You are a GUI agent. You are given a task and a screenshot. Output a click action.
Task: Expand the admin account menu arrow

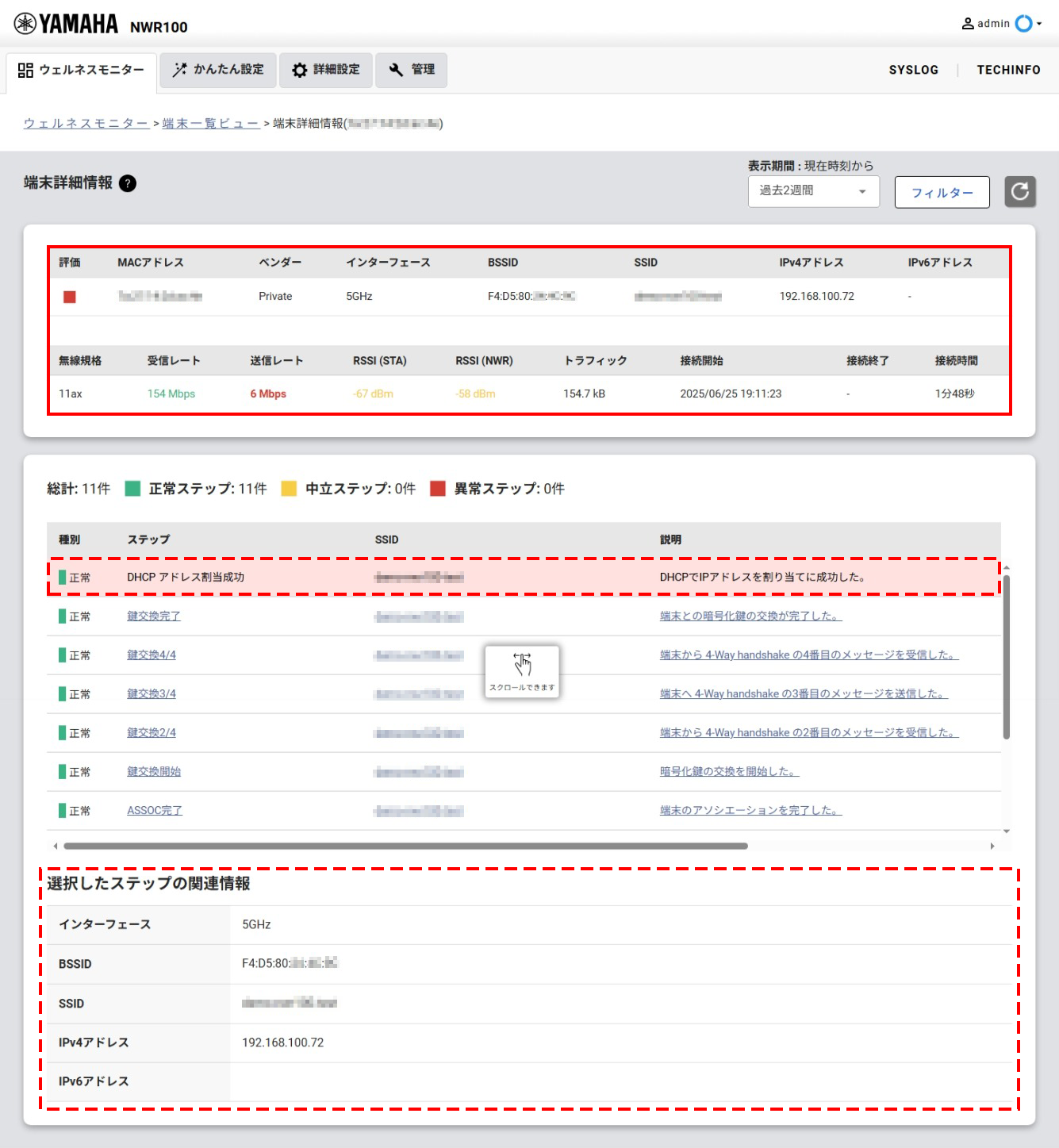pyautogui.click(x=1039, y=24)
